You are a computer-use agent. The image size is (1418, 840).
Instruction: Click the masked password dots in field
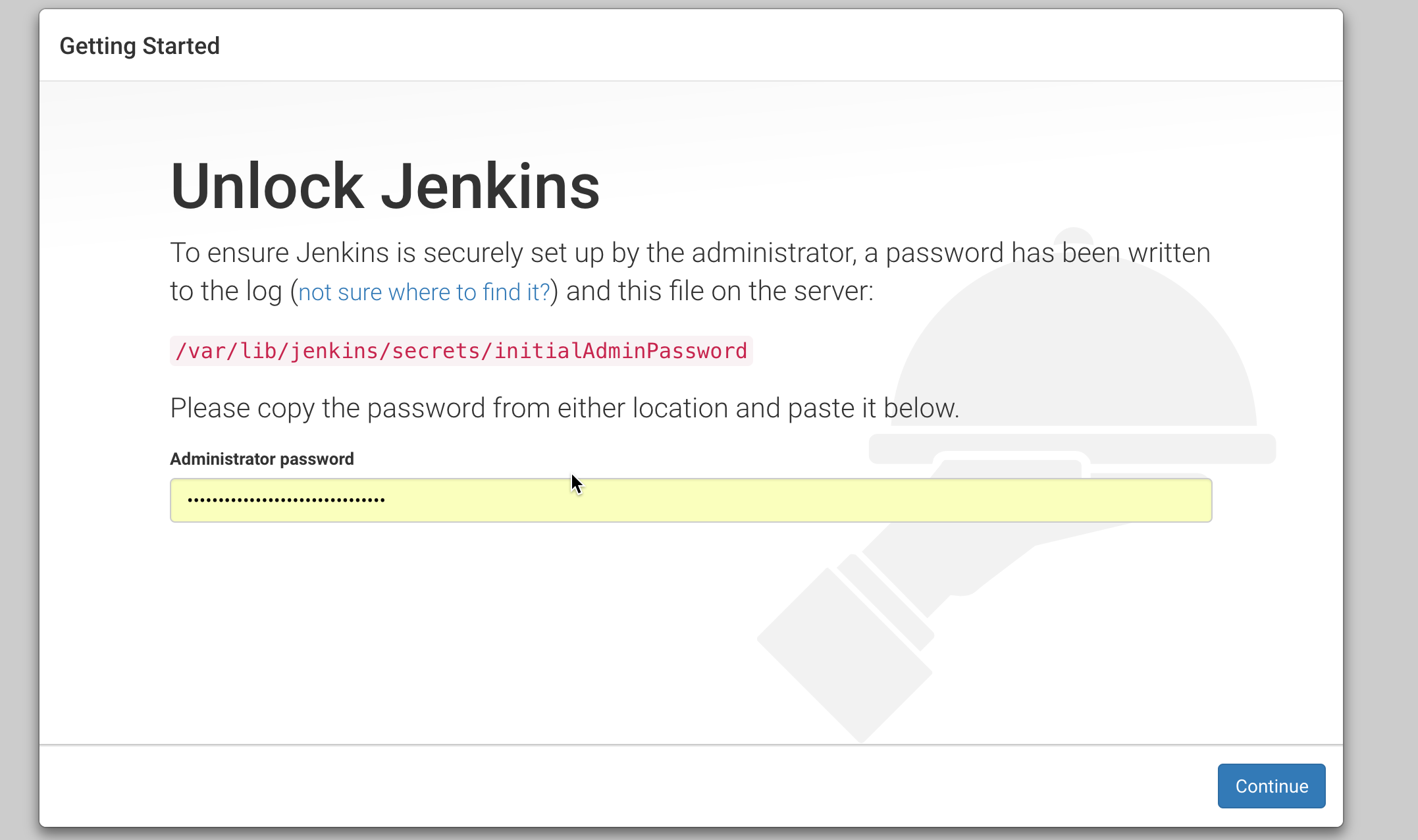click(x=286, y=500)
